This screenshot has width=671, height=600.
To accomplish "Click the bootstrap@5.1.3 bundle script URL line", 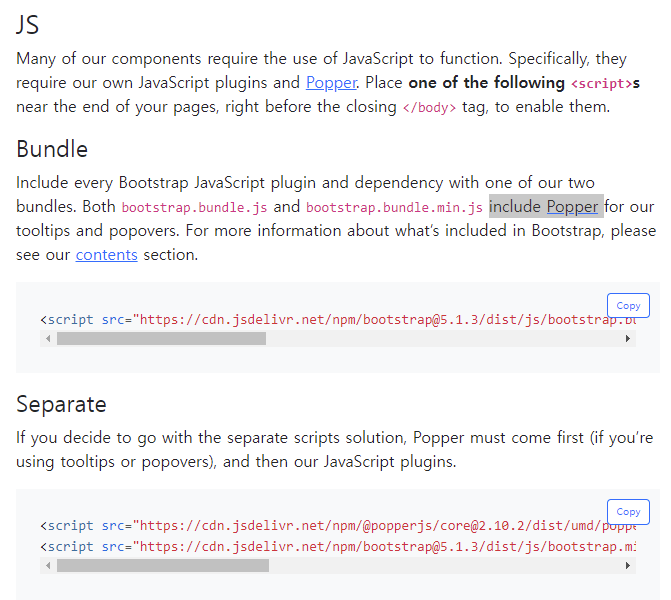I will 338,320.
